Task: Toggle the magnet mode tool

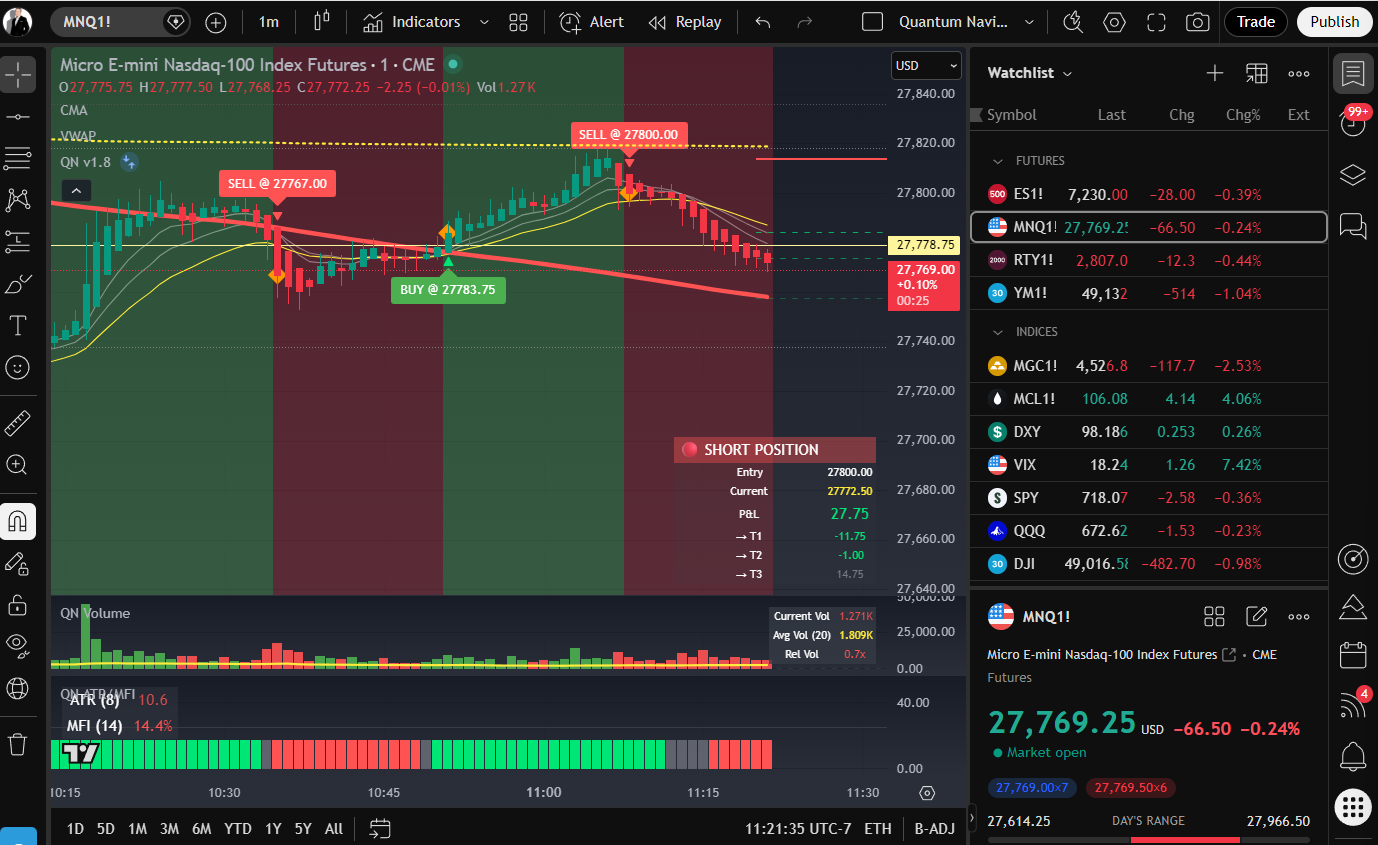Action: 18,521
